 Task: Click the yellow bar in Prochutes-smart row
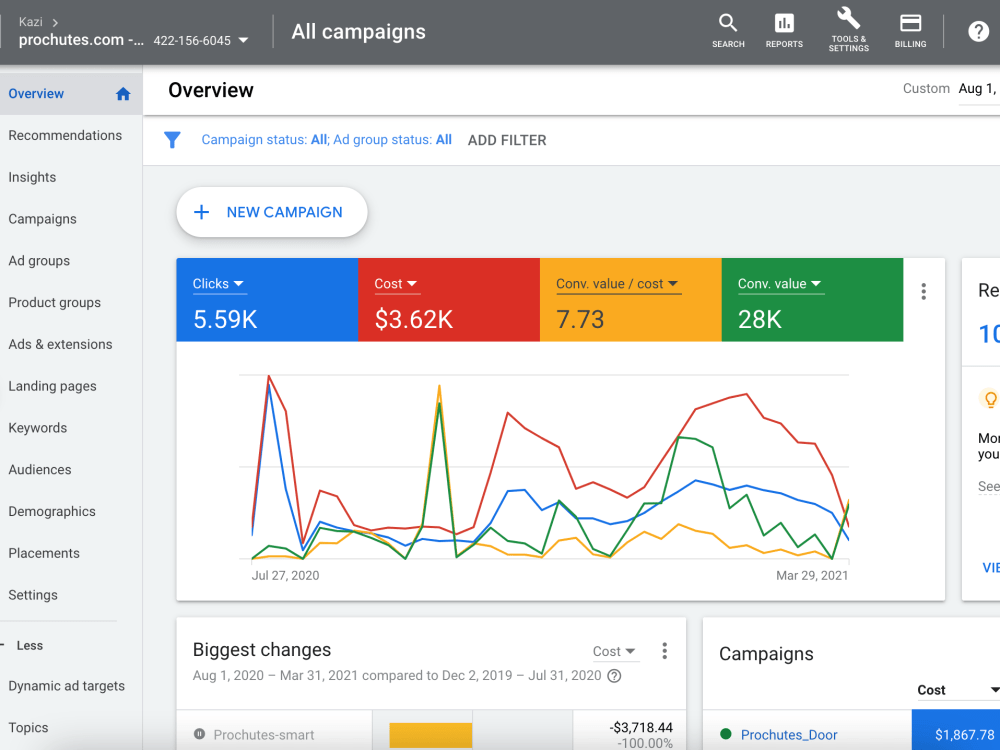tap(430, 735)
